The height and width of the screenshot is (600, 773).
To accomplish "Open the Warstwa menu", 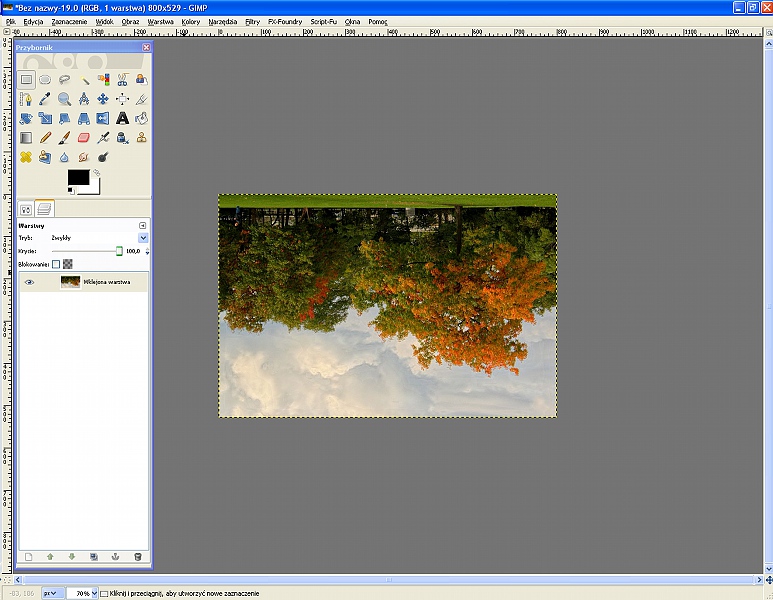I will tap(160, 20).
